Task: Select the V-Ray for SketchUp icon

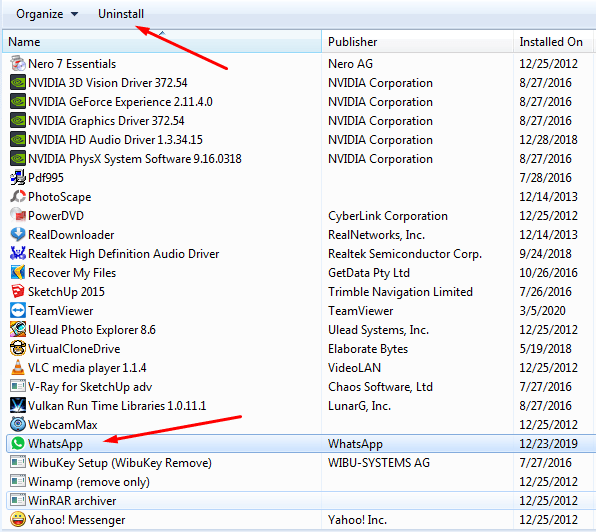Action: tap(18, 386)
